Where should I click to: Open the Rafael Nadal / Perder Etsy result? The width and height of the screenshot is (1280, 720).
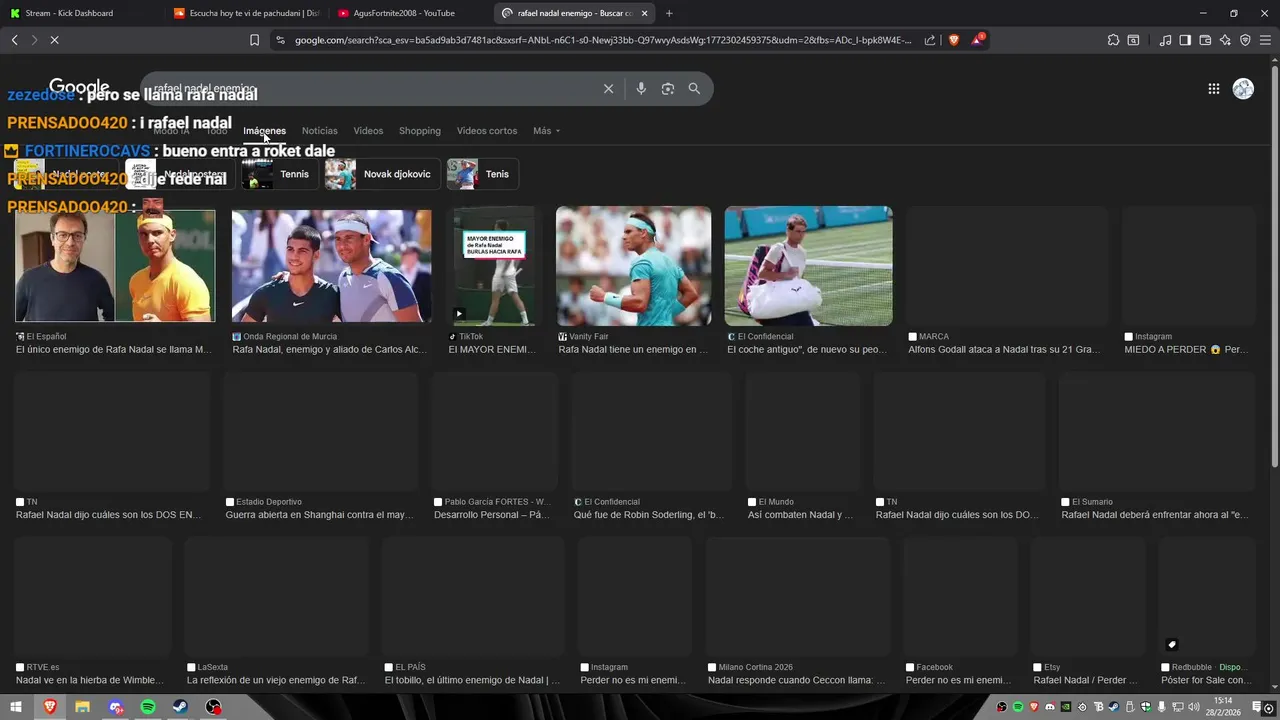(x=1086, y=680)
